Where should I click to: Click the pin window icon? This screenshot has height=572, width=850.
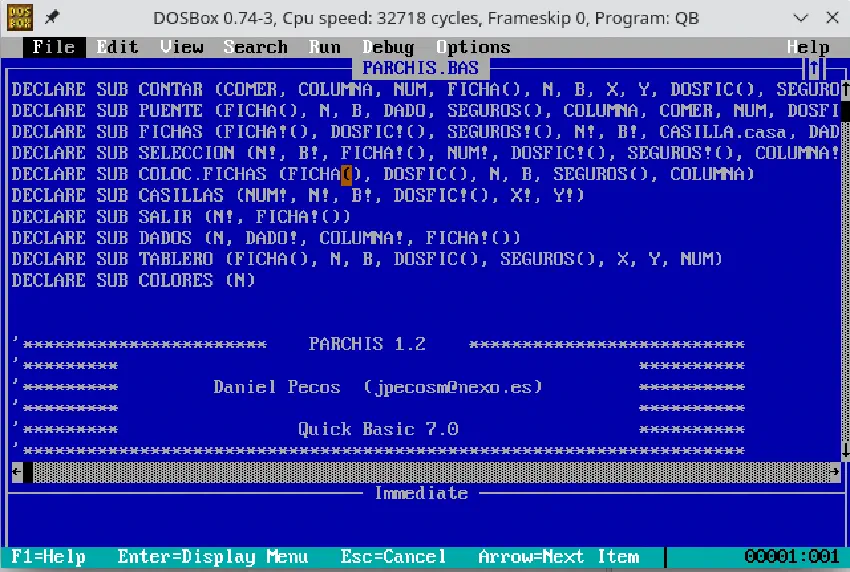[52, 18]
